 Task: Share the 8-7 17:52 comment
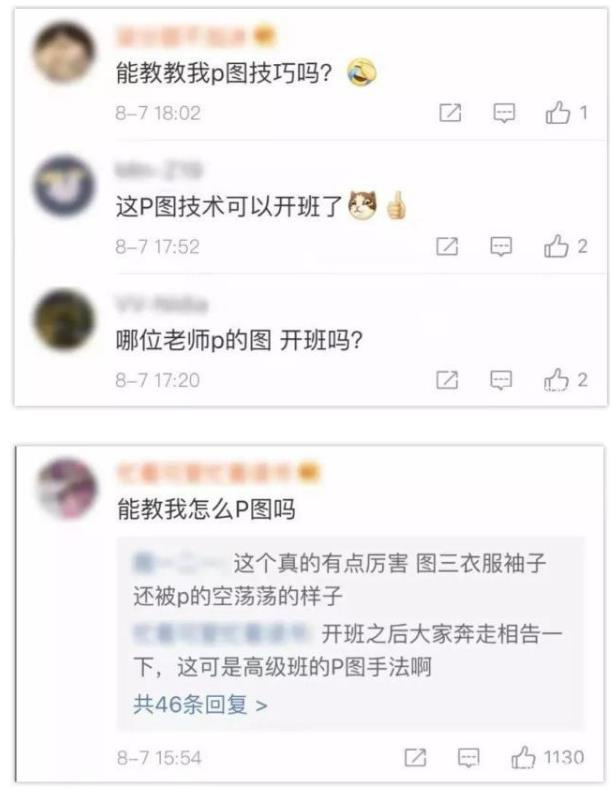point(447,246)
